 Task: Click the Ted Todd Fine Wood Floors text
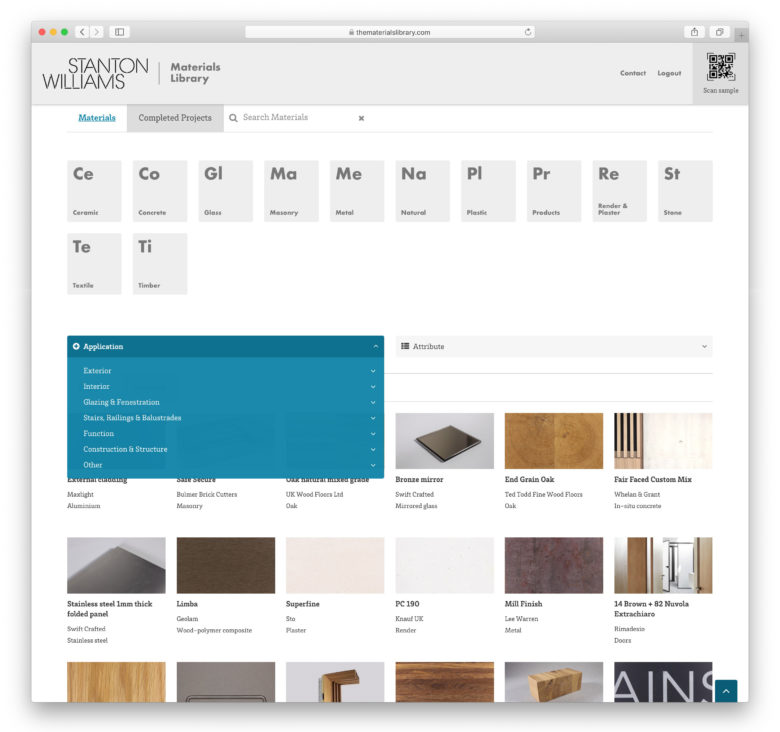[544, 494]
